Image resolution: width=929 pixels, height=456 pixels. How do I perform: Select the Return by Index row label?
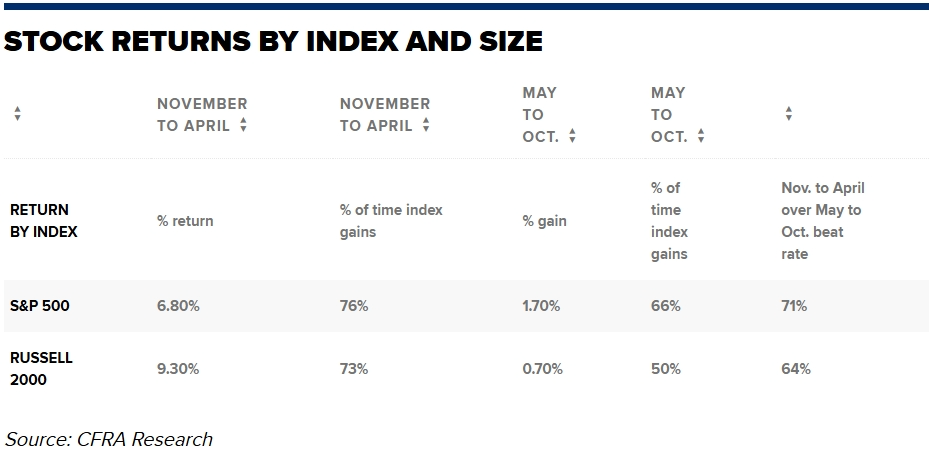click(43, 220)
